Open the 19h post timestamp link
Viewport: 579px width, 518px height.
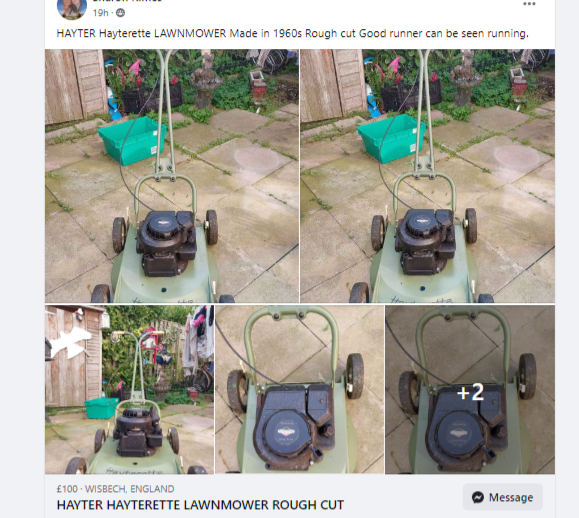point(100,13)
